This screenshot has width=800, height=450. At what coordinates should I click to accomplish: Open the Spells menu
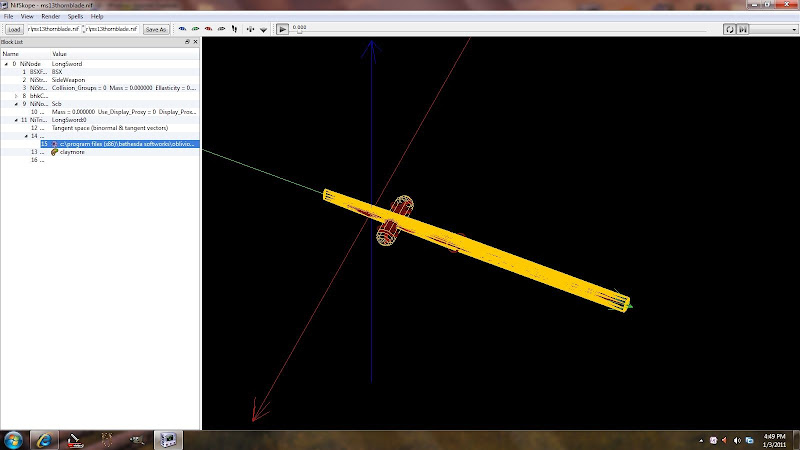(x=75, y=17)
